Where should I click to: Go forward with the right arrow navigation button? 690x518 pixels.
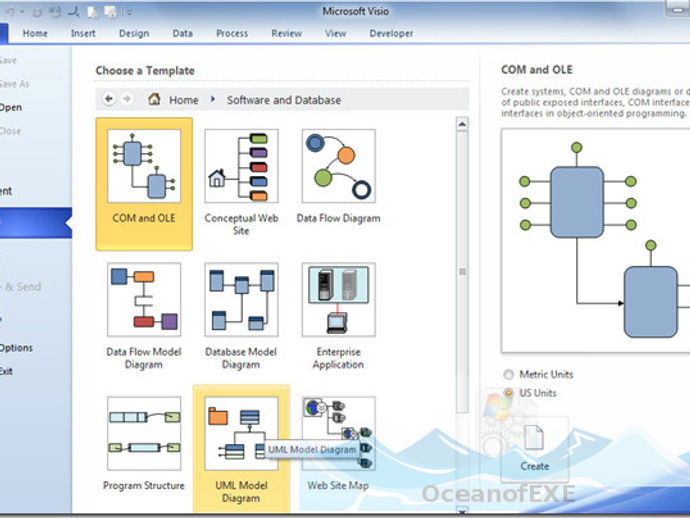pos(127,99)
